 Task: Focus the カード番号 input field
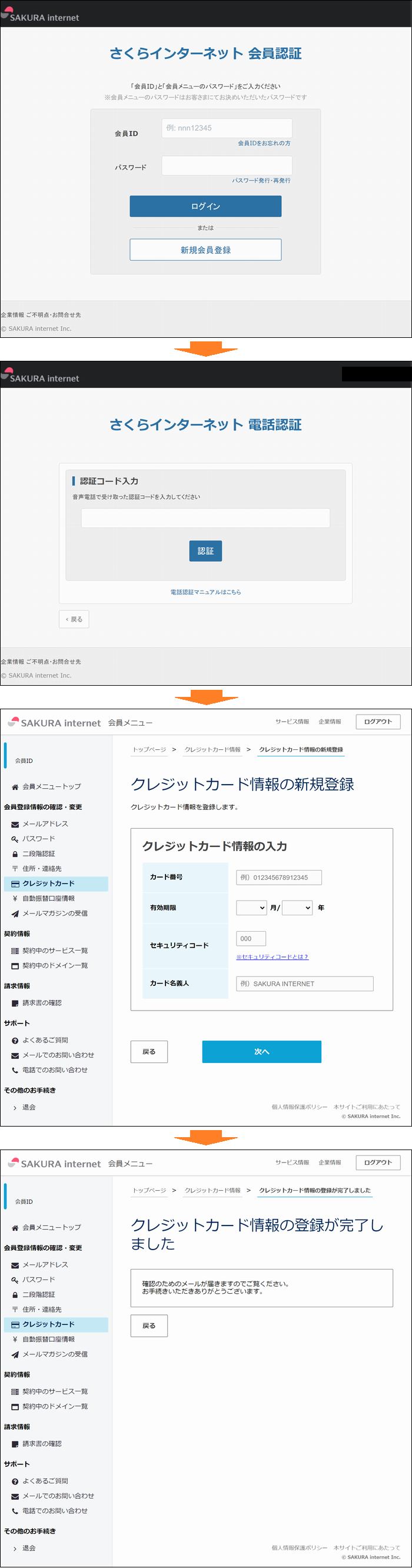pos(279,877)
